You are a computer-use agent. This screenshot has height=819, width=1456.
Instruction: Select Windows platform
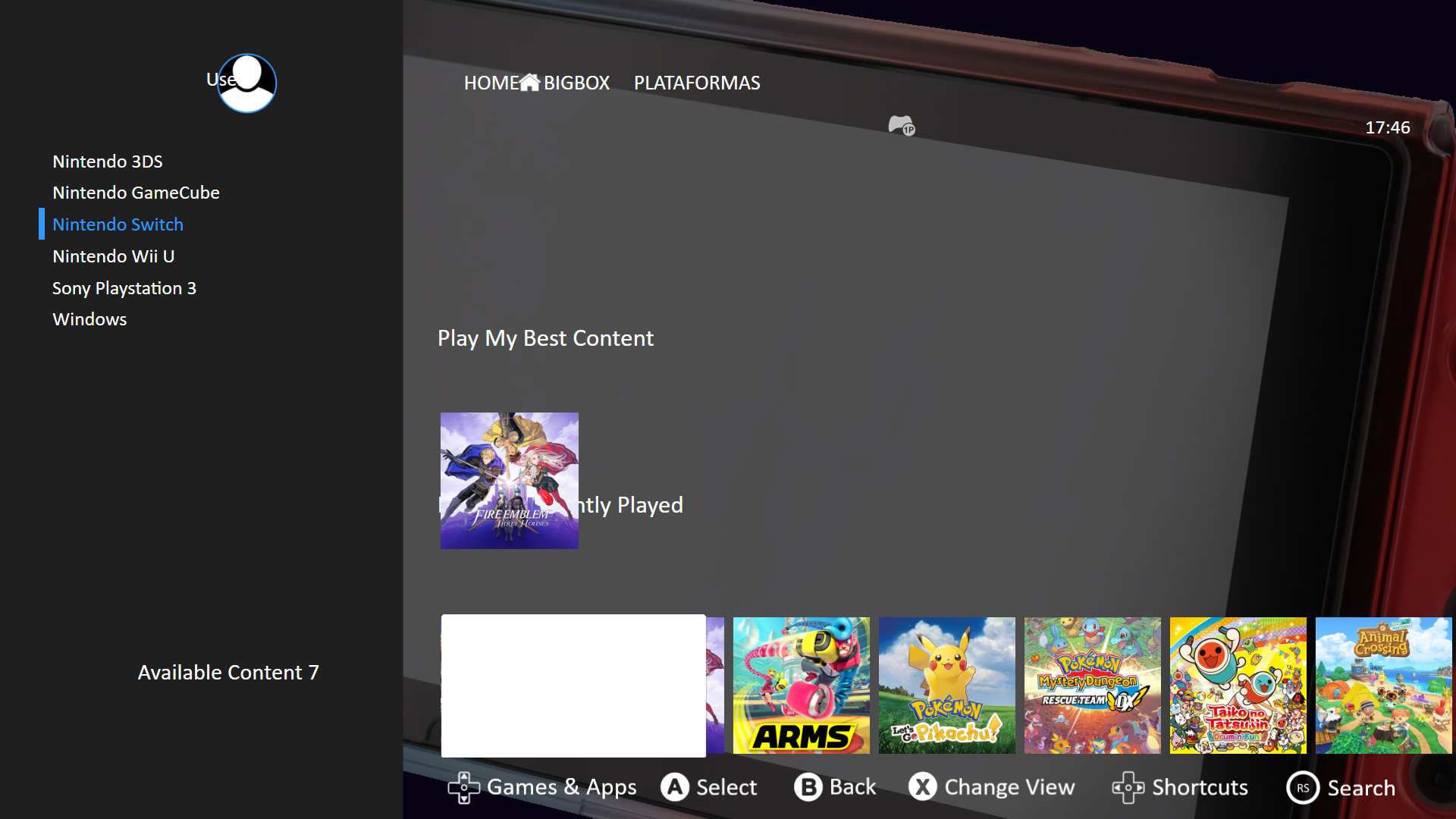[x=89, y=319]
